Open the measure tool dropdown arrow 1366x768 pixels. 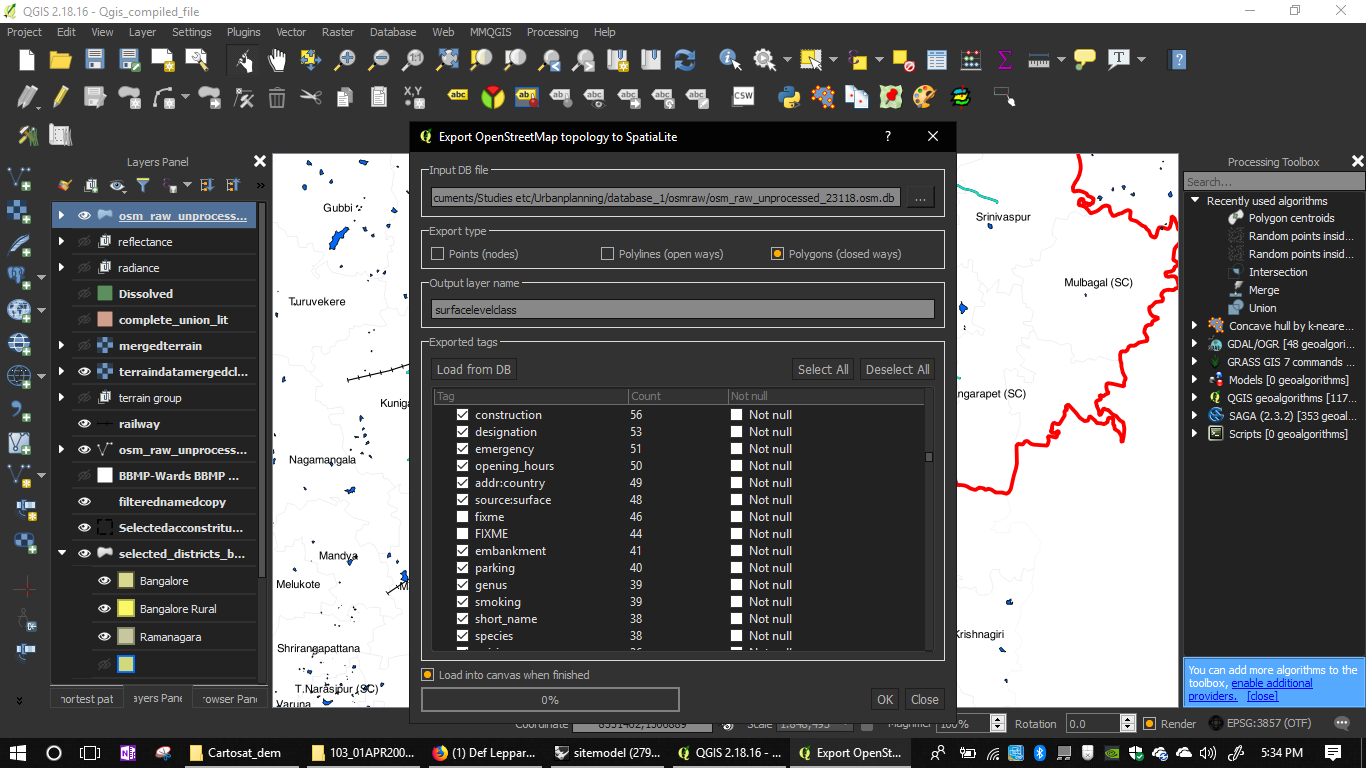click(1061, 60)
